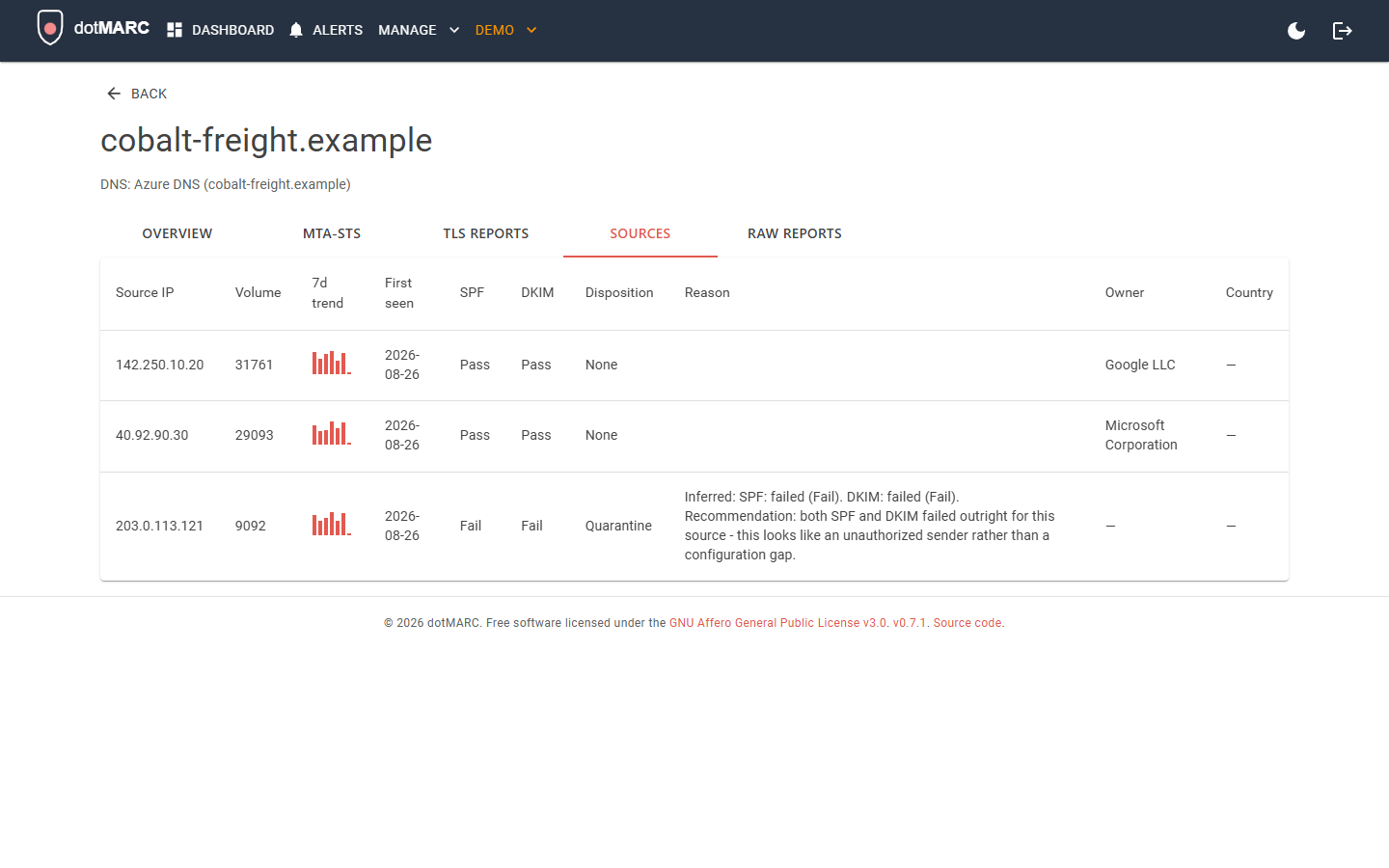This screenshot has width=1389, height=868.
Task: Open the Dashboard menu item
Action: click(x=220, y=30)
